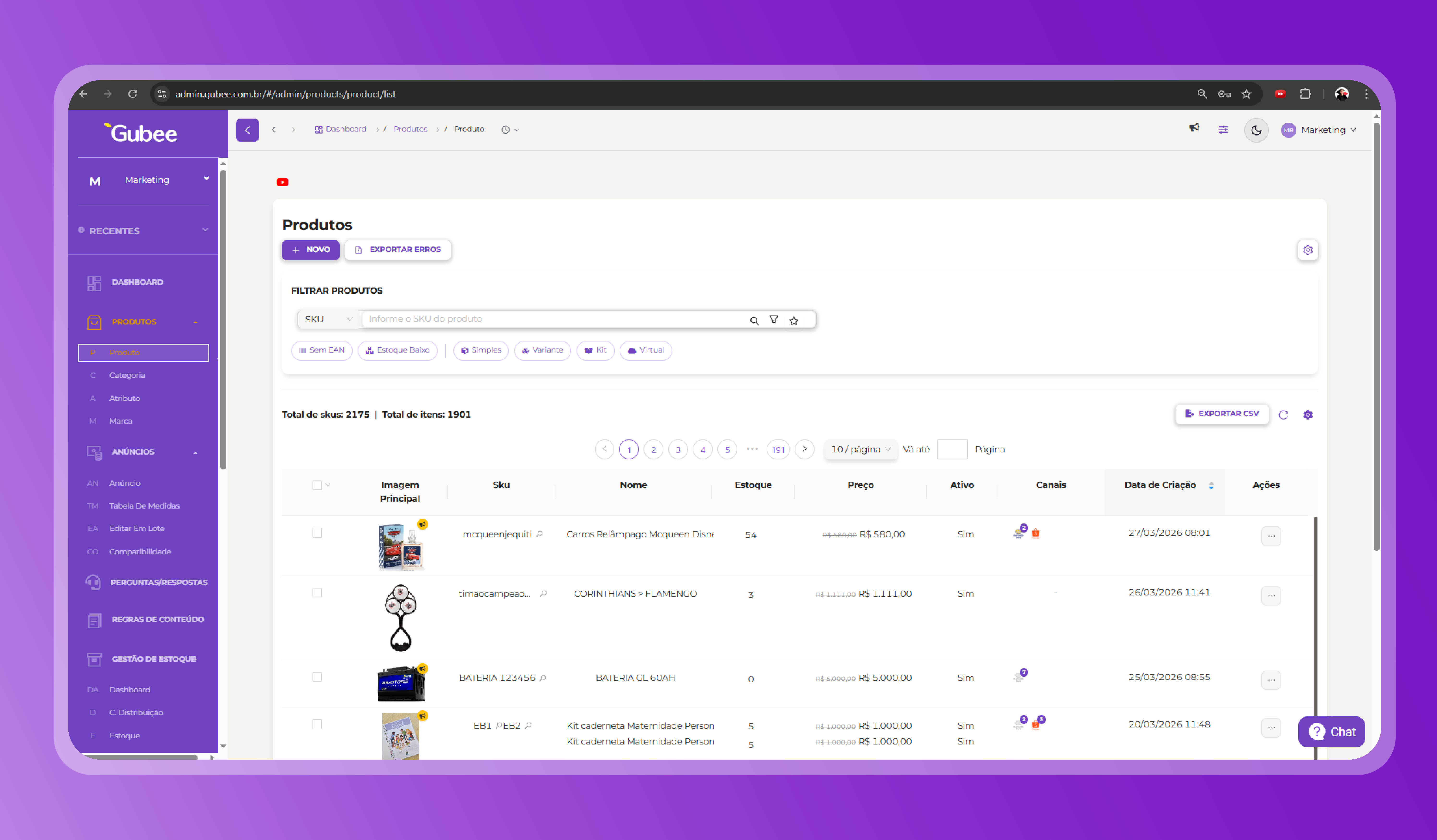The height and width of the screenshot is (840, 1437).
Task: Open Editar Em Lote menu item
Action: 136,529
